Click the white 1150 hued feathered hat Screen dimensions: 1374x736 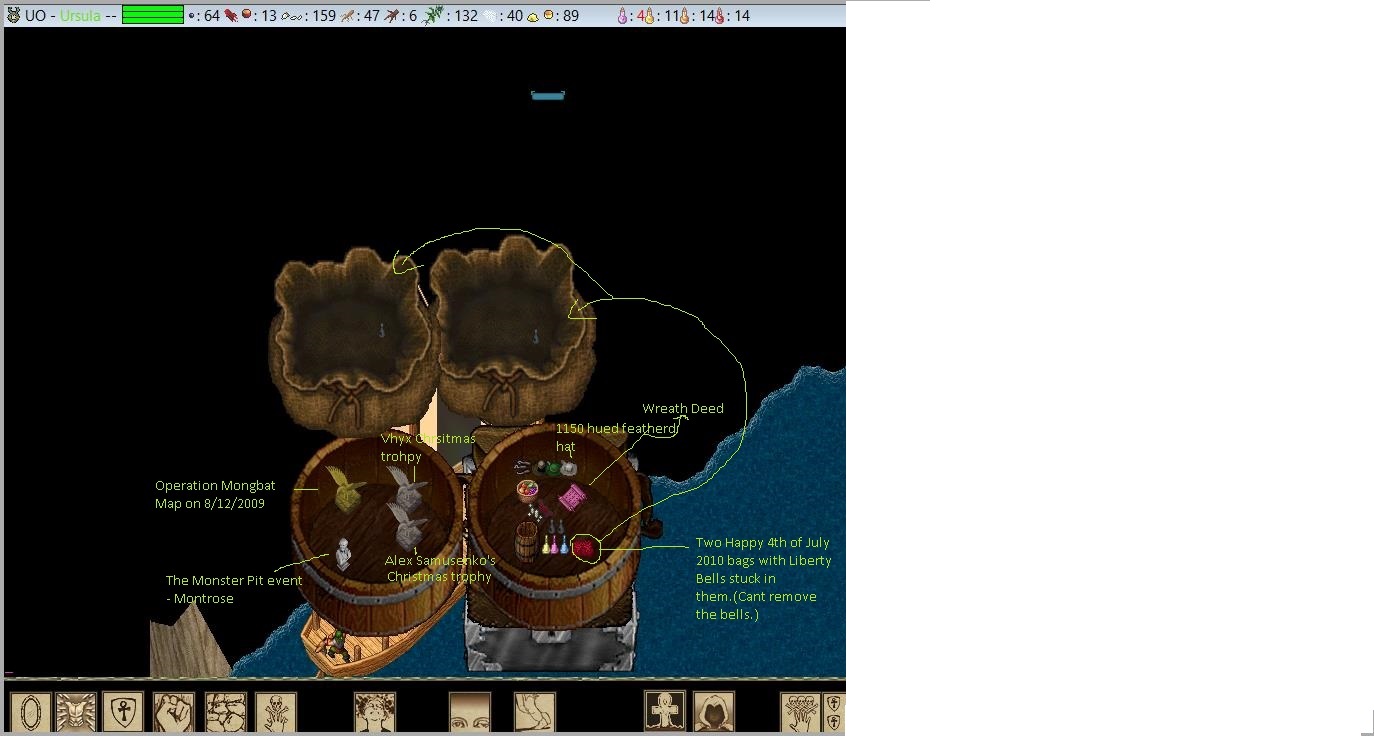point(568,467)
